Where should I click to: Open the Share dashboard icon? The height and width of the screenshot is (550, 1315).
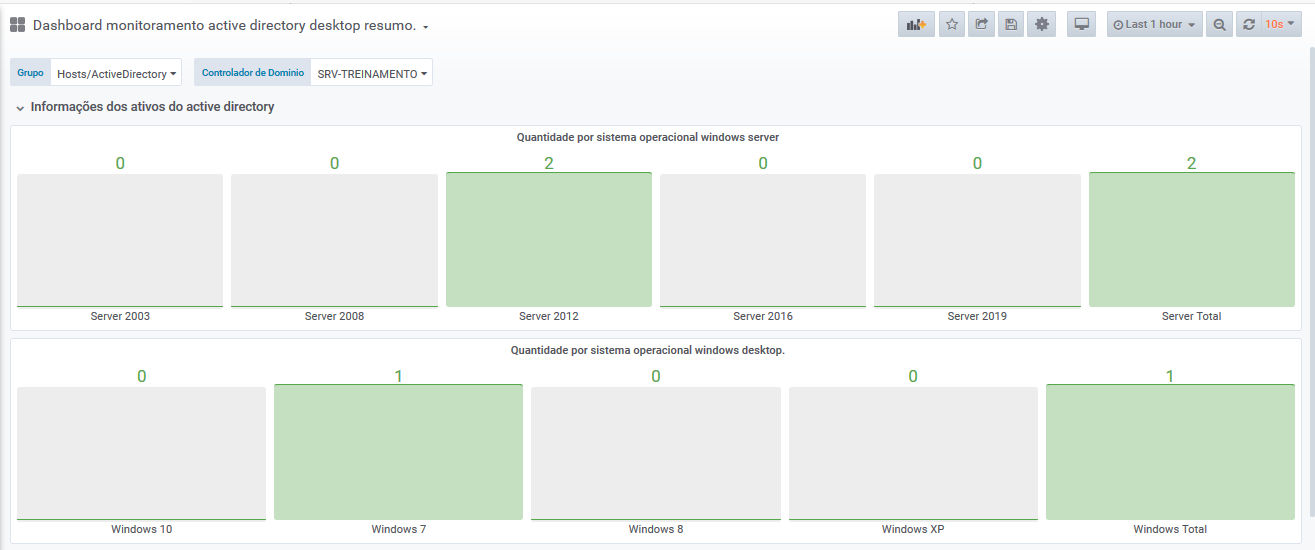(982, 24)
